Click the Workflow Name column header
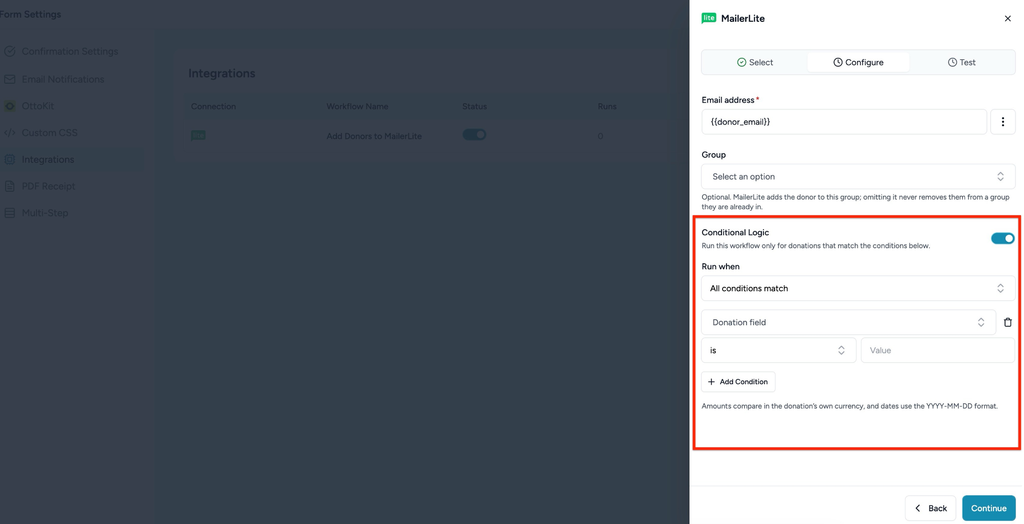Viewport: 1024px width, 524px height. [357, 106]
